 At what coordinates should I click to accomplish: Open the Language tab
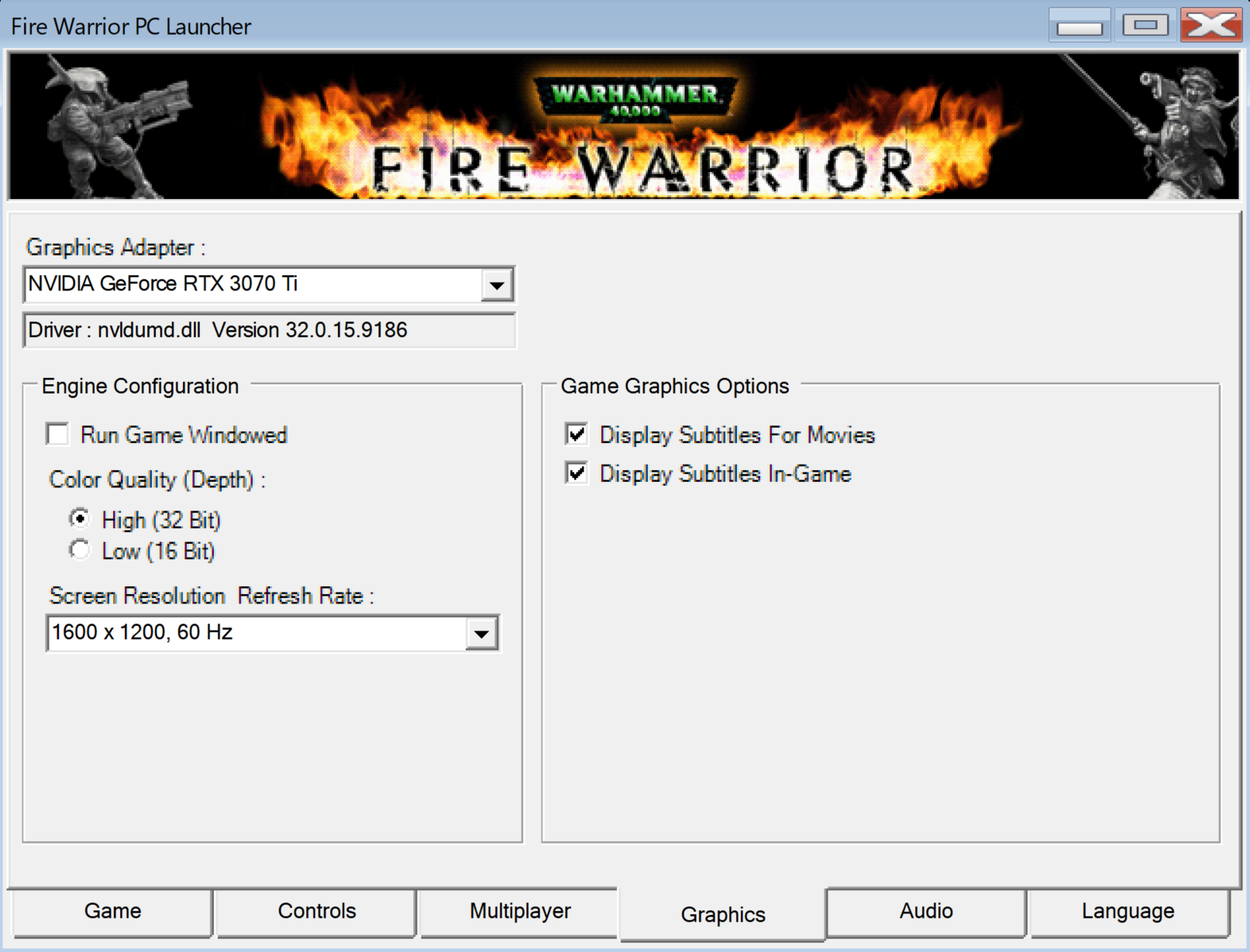[x=1128, y=912]
